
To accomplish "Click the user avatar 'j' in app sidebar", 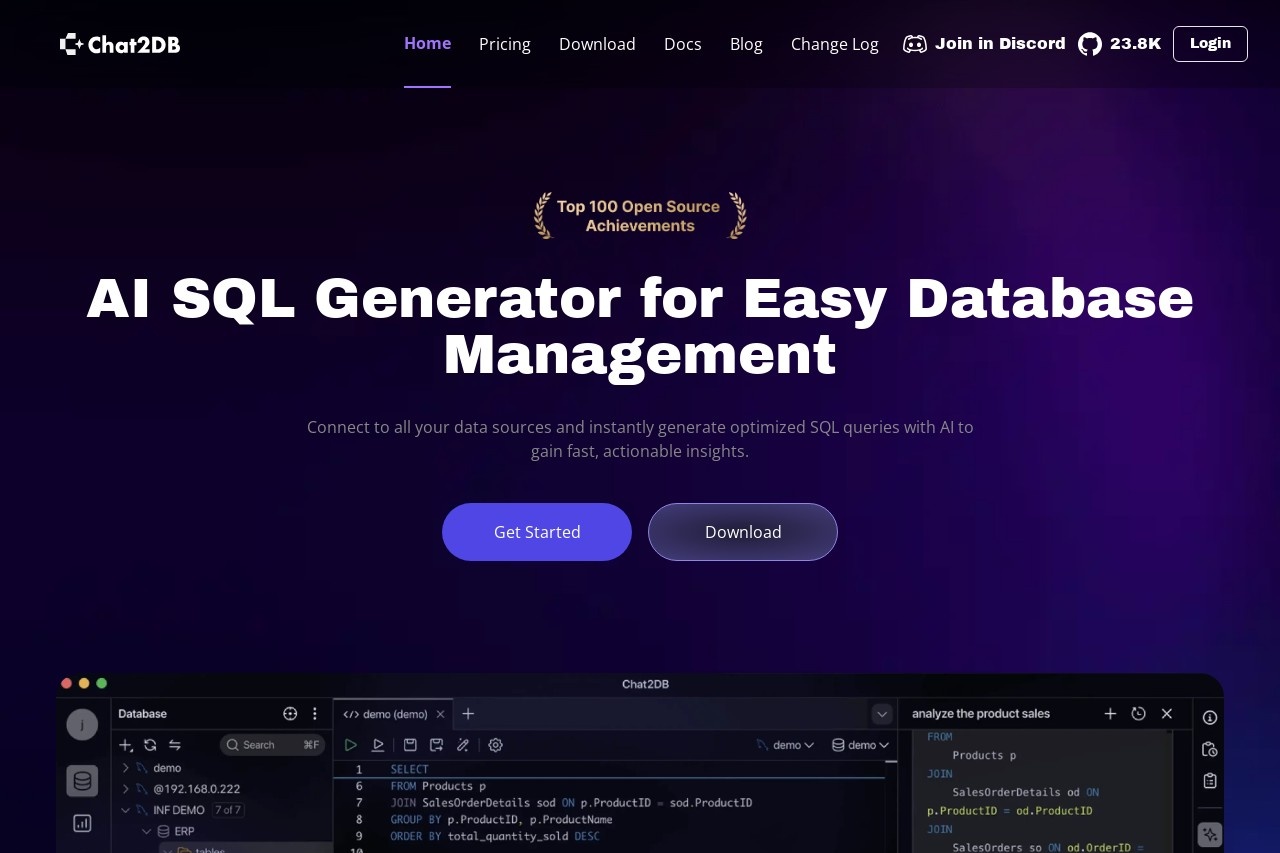I will point(82,724).
